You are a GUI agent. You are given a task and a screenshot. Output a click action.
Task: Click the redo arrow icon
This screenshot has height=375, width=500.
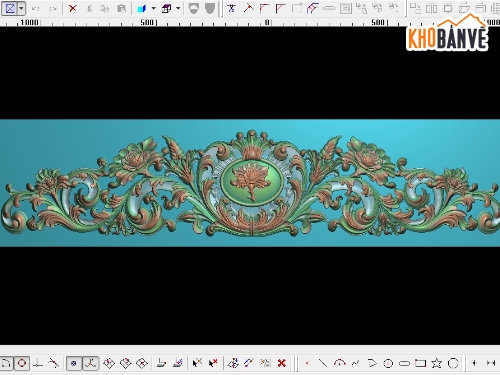coord(53,9)
